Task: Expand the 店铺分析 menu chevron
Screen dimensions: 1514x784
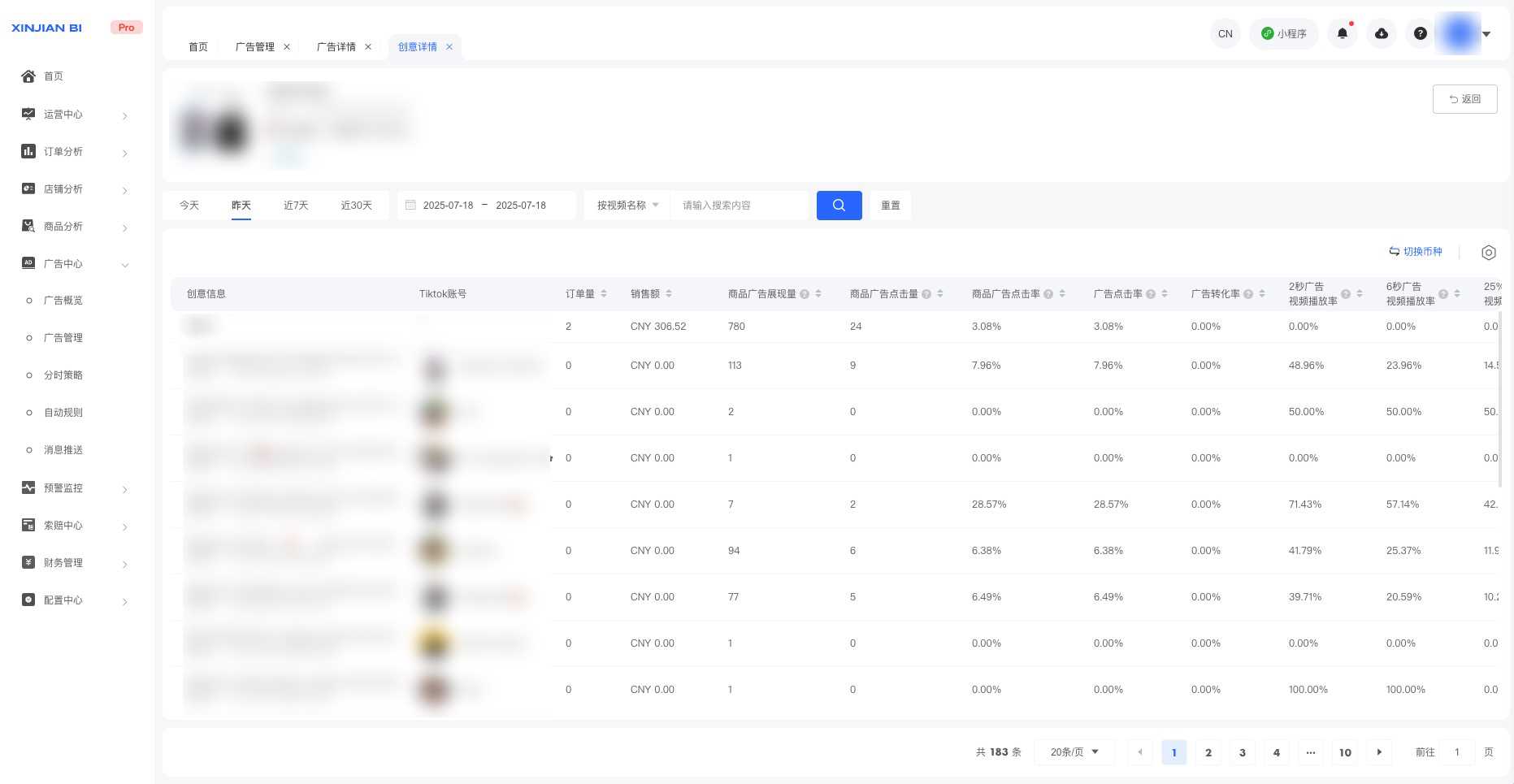Action: (125, 191)
